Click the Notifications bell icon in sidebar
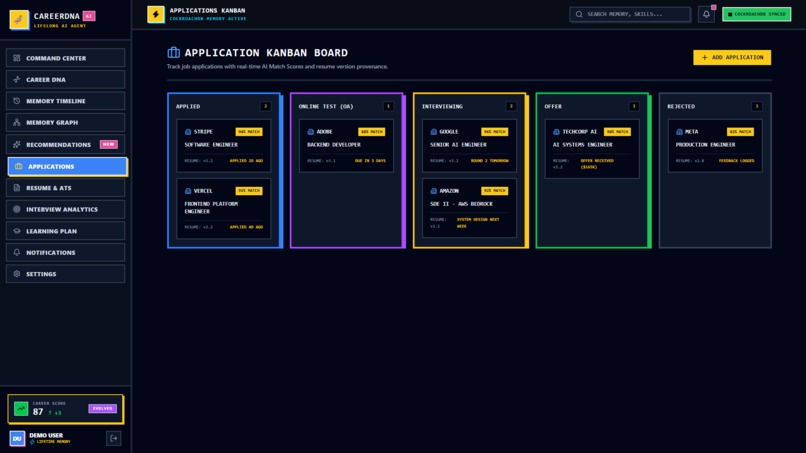Viewport: 806px width, 453px height. pyautogui.click(x=16, y=252)
